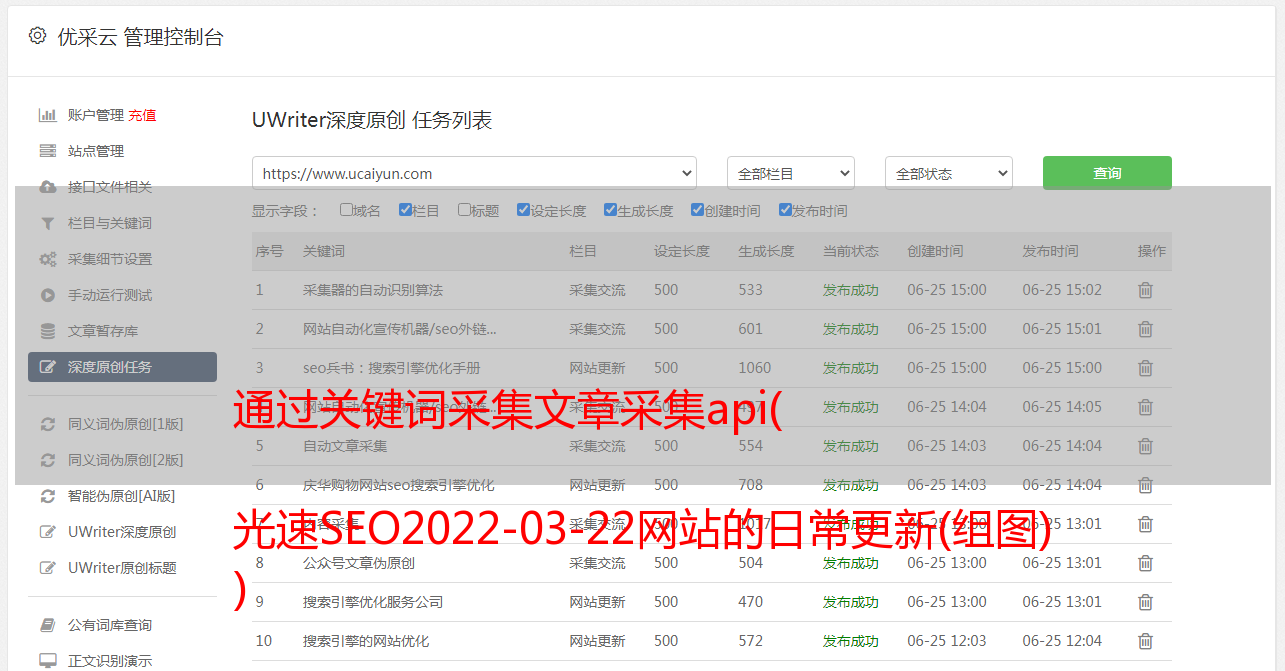The image size is (1285, 671).
Task: Click keyword 采集器的自动识别算法
Action: (373, 290)
